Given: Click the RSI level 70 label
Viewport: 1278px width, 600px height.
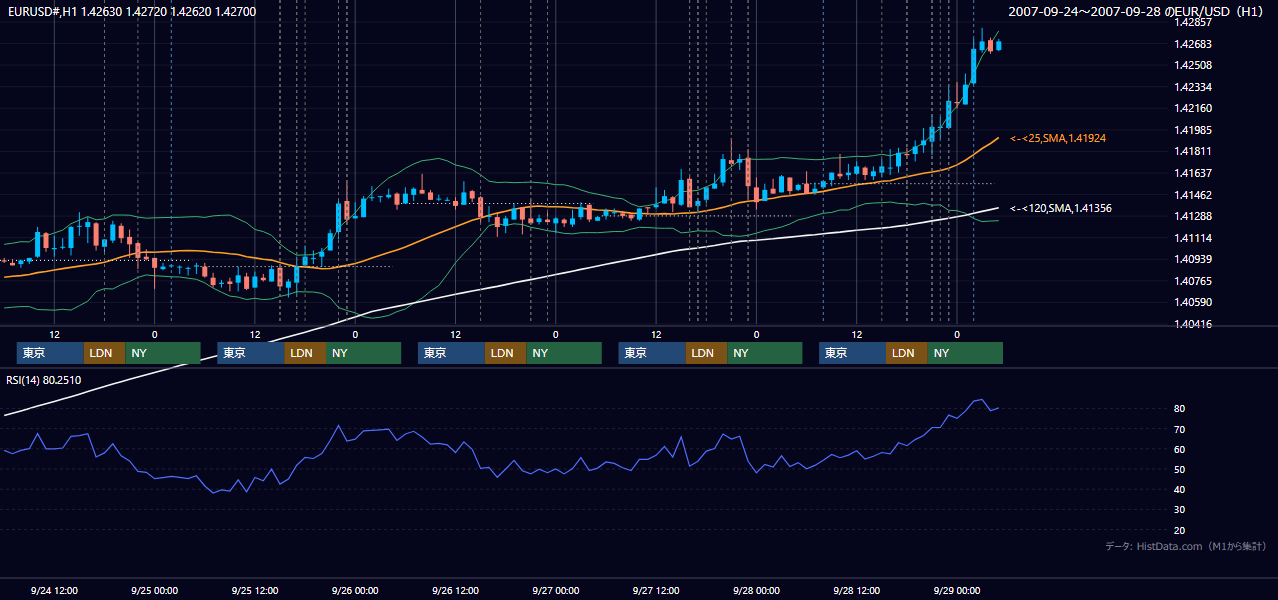Looking at the screenshot, I should click(x=1179, y=429).
